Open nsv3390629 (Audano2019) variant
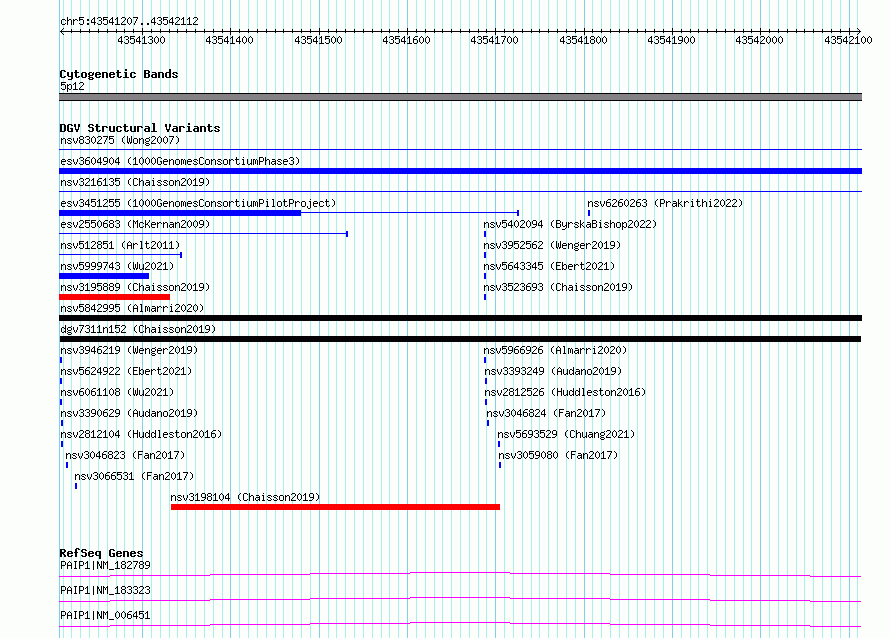The image size is (890, 638). point(129,413)
